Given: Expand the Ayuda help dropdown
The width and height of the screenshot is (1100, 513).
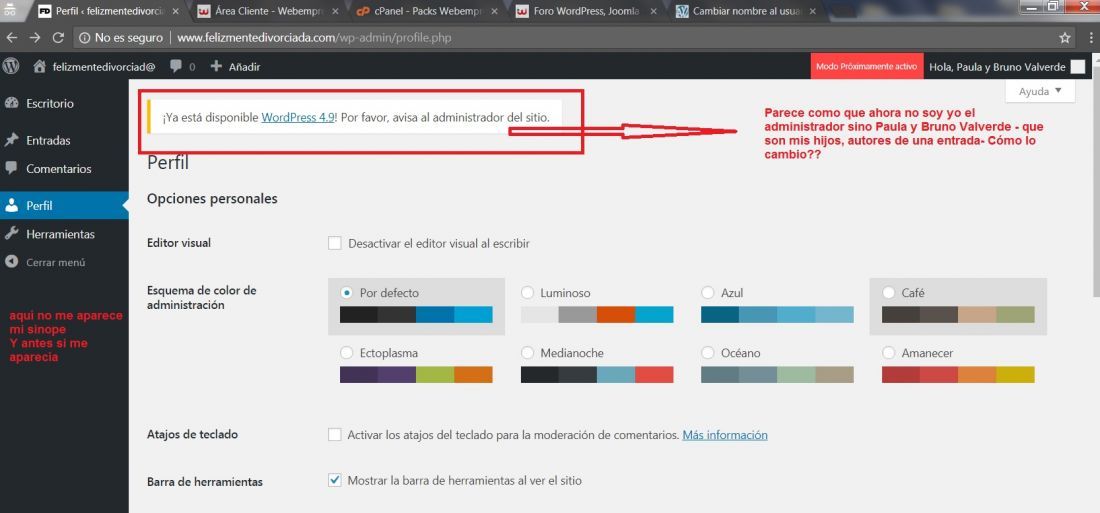Looking at the screenshot, I should pyautogui.click(x=1040, y=91).
